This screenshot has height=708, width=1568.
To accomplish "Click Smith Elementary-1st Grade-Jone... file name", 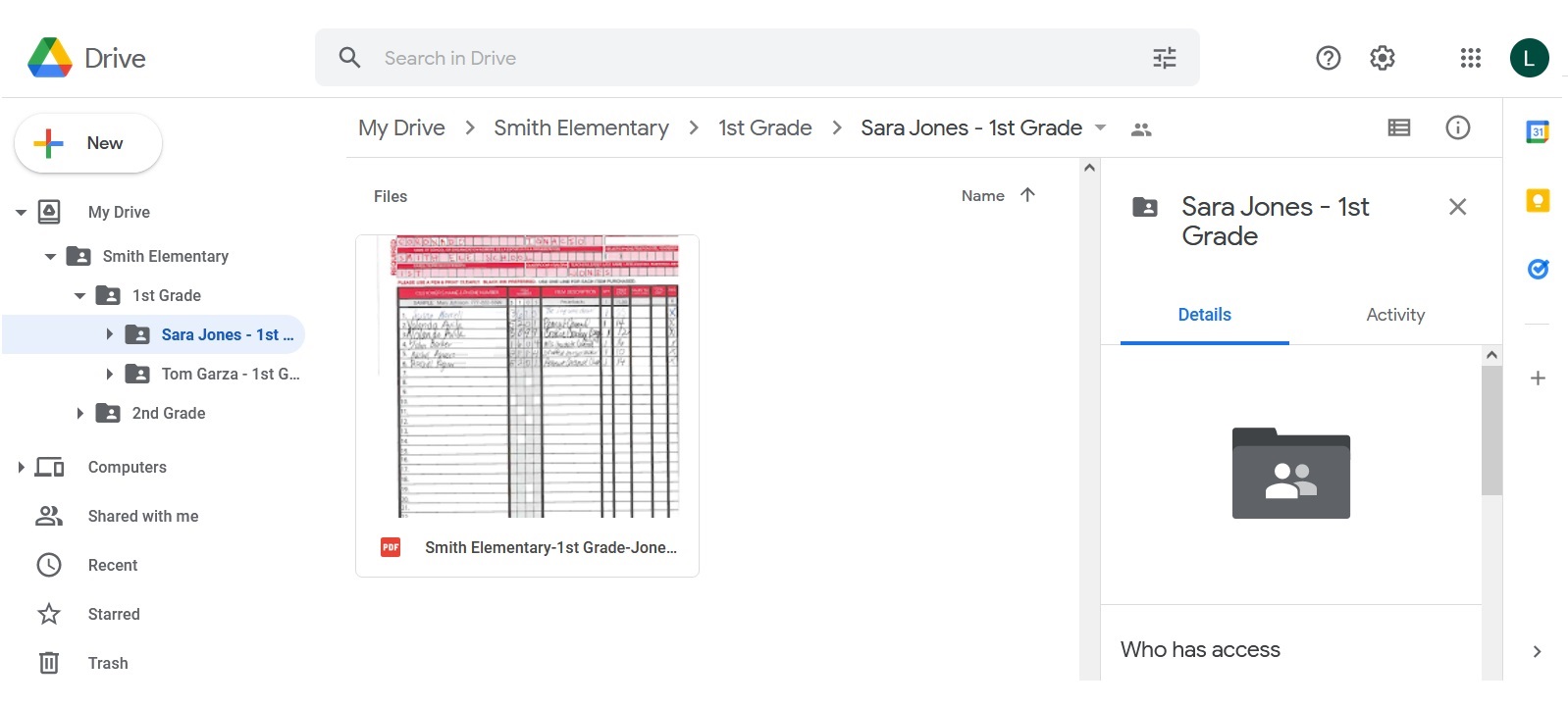I will [550, 547].
